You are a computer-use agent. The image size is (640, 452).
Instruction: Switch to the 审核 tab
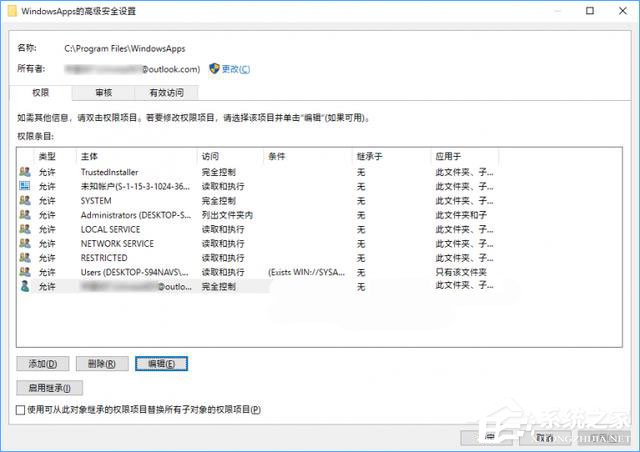click(104, 93)
